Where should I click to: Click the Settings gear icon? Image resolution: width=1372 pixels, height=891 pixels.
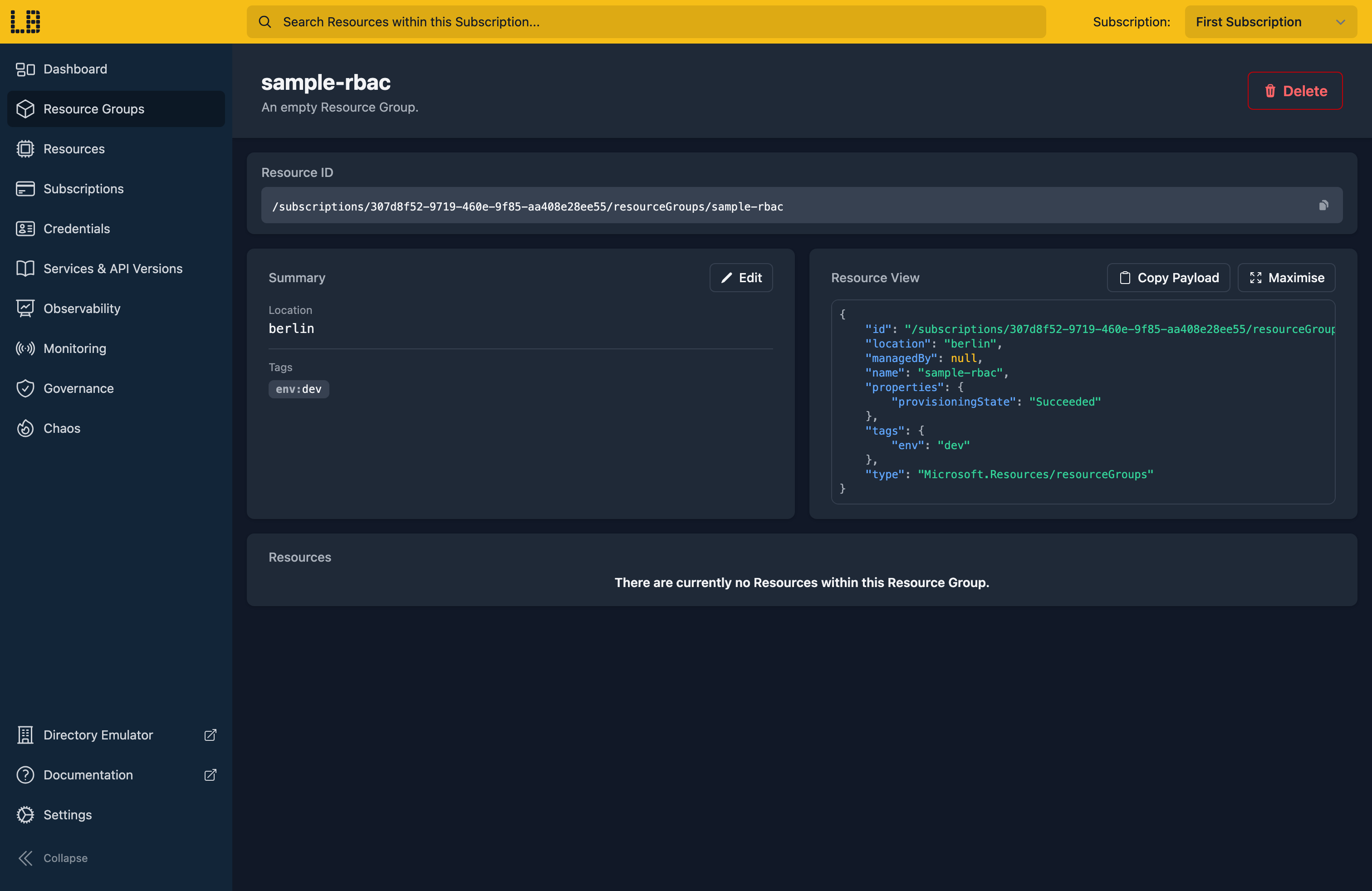tap(25, 815)
